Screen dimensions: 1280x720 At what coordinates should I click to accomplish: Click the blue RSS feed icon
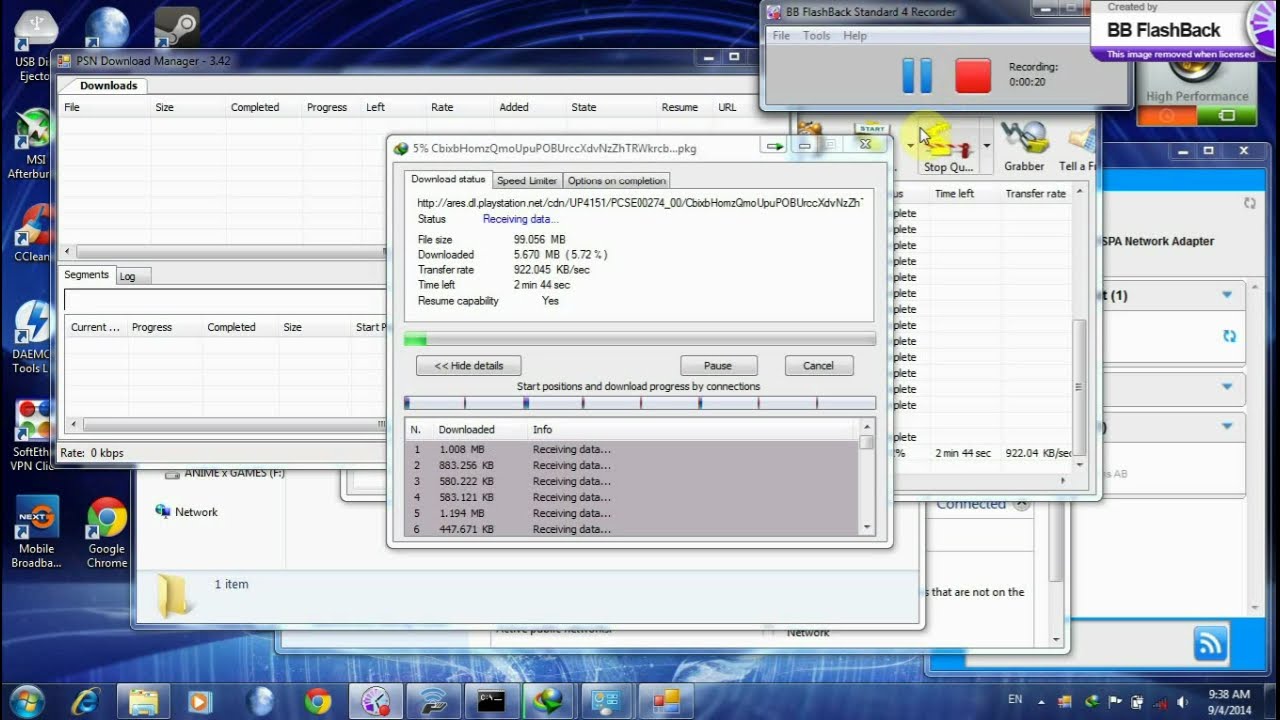pyautogui.click(x=1210, y=643)
